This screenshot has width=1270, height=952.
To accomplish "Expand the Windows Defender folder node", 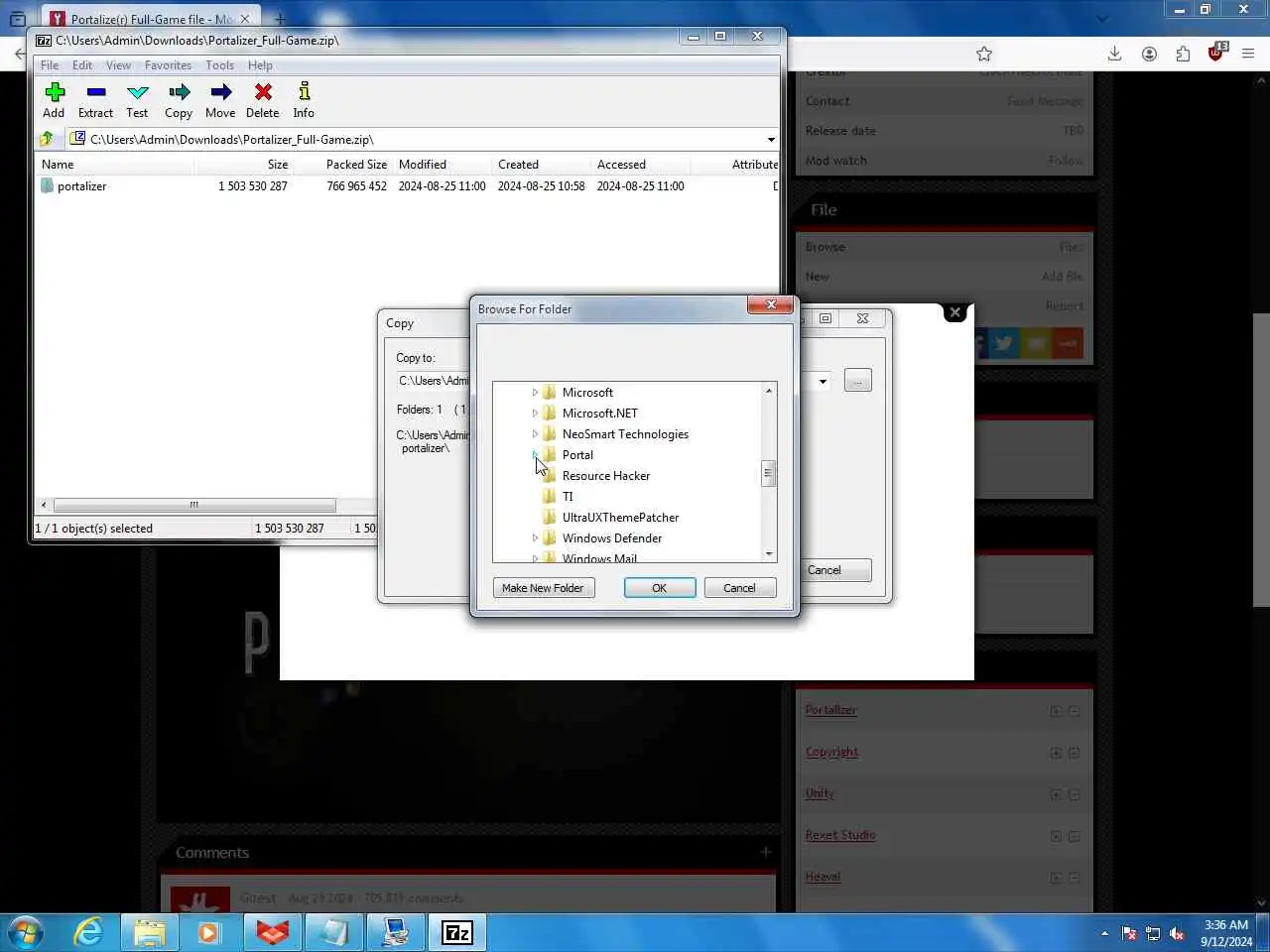I will (535, 538).
